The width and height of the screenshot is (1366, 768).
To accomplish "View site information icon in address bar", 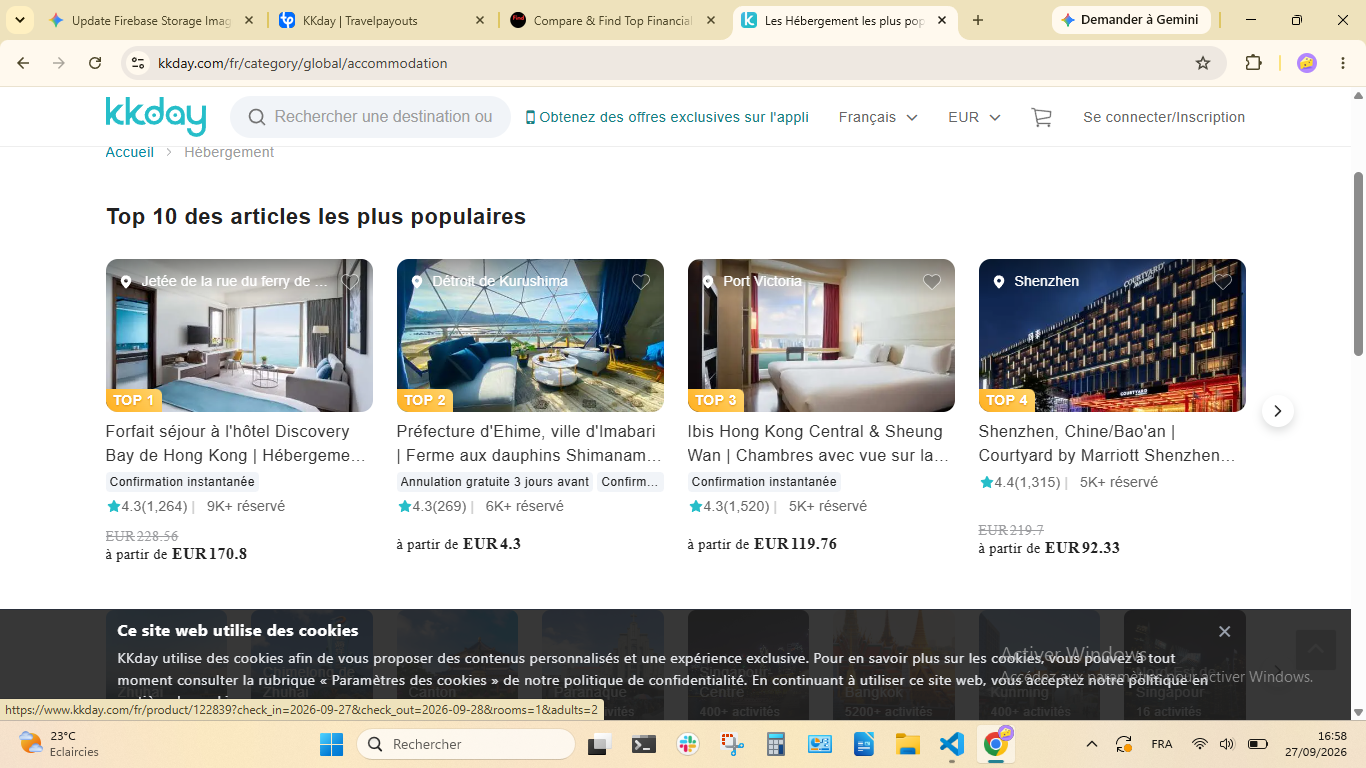I will pyautogui.click(x=138, y=63).
